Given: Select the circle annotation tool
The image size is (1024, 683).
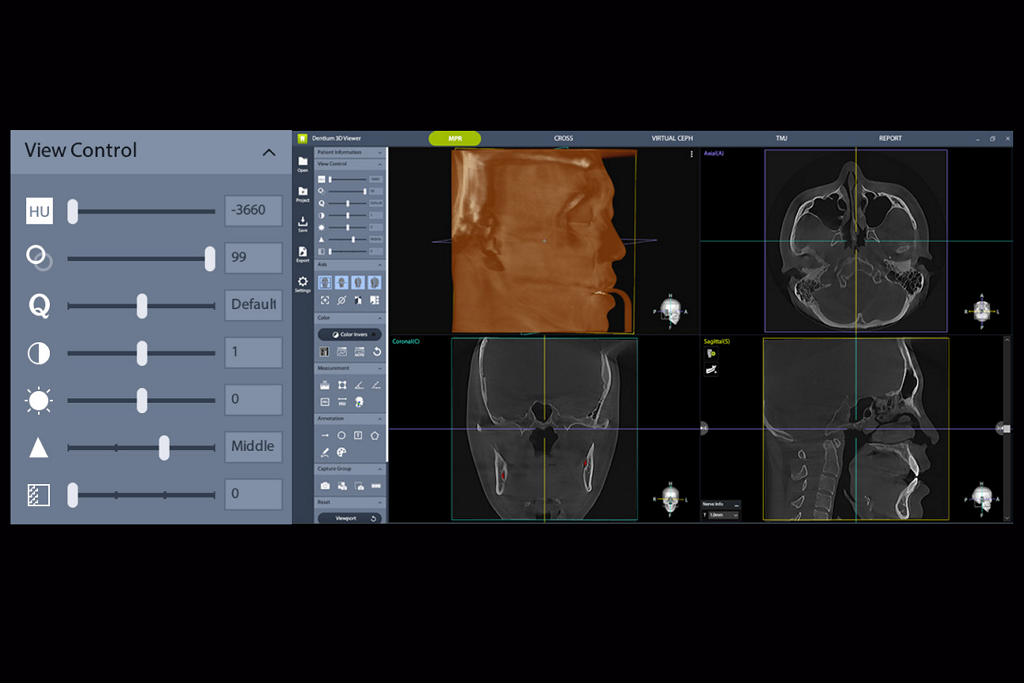Looking at the screenshot, I should tap(342, 436).
